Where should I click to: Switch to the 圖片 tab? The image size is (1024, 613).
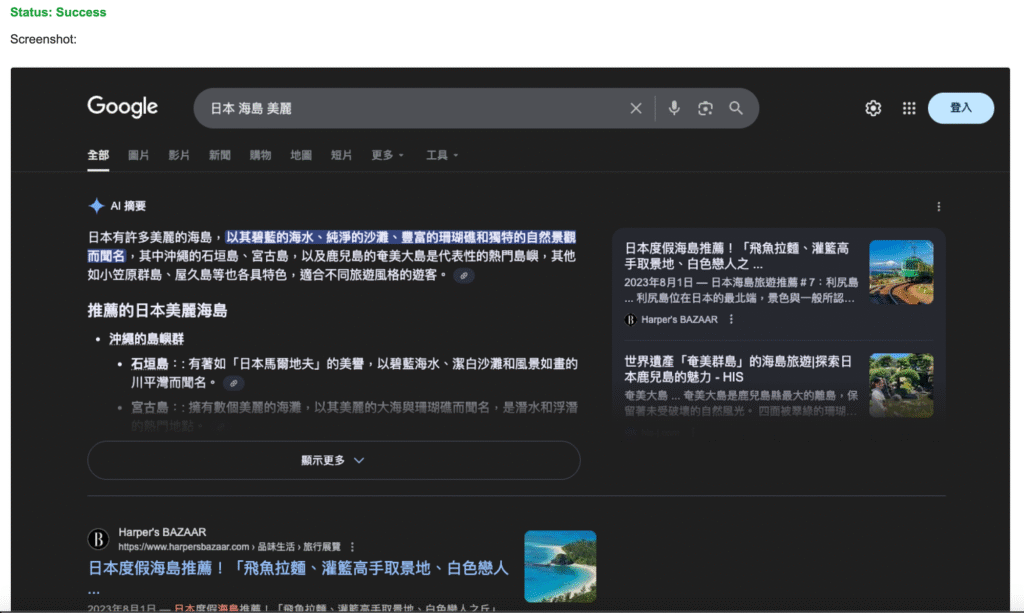[138, 155]
